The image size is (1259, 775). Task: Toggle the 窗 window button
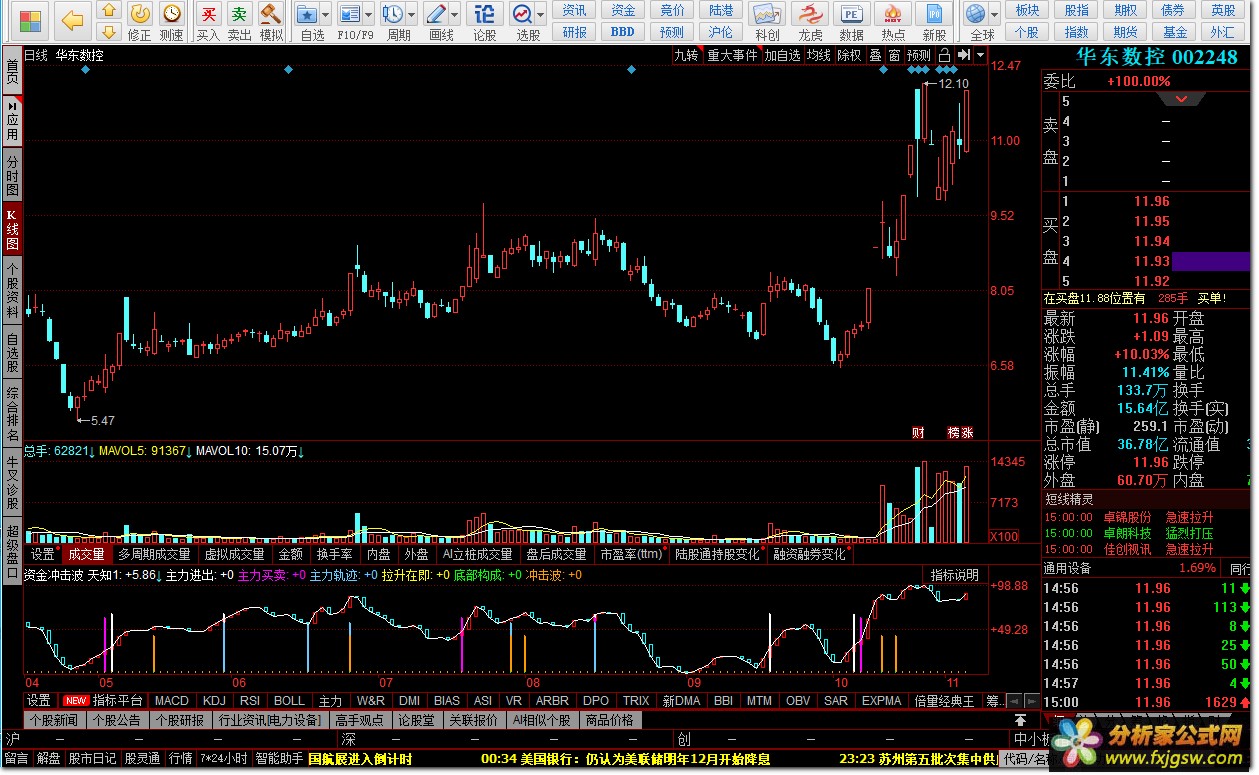tap(895, 56)
